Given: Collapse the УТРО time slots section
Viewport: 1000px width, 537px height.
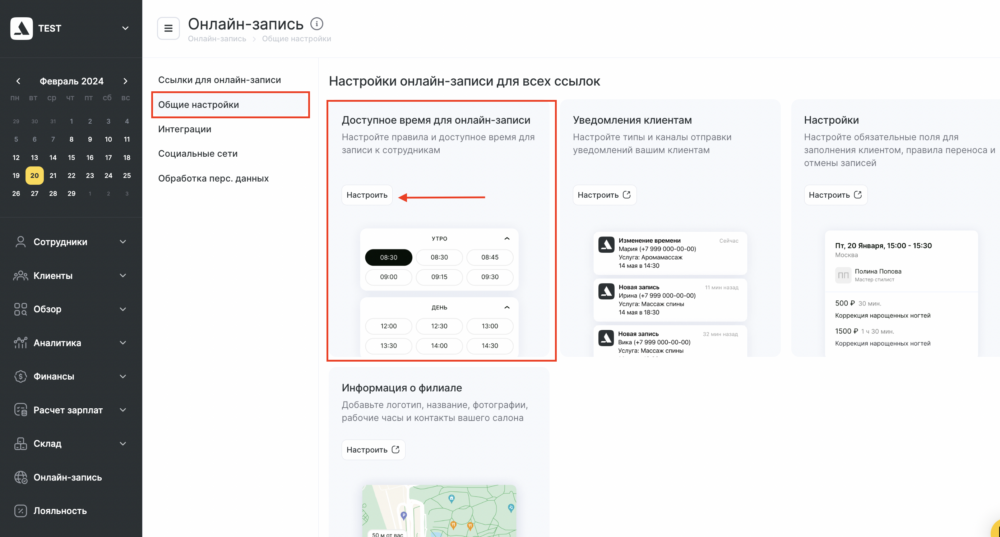Looking at the screenshot, I should (507, 239).
